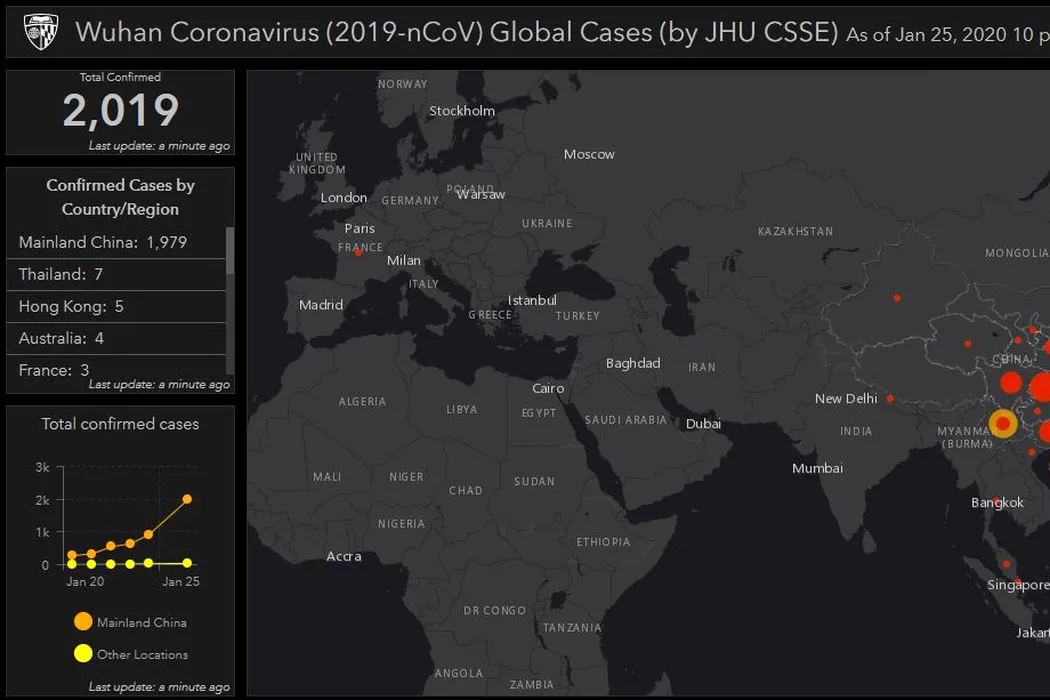This screenshot has height=700, width=1050.
Task: Click the DR CONGO country label
Action: [494, 610]
